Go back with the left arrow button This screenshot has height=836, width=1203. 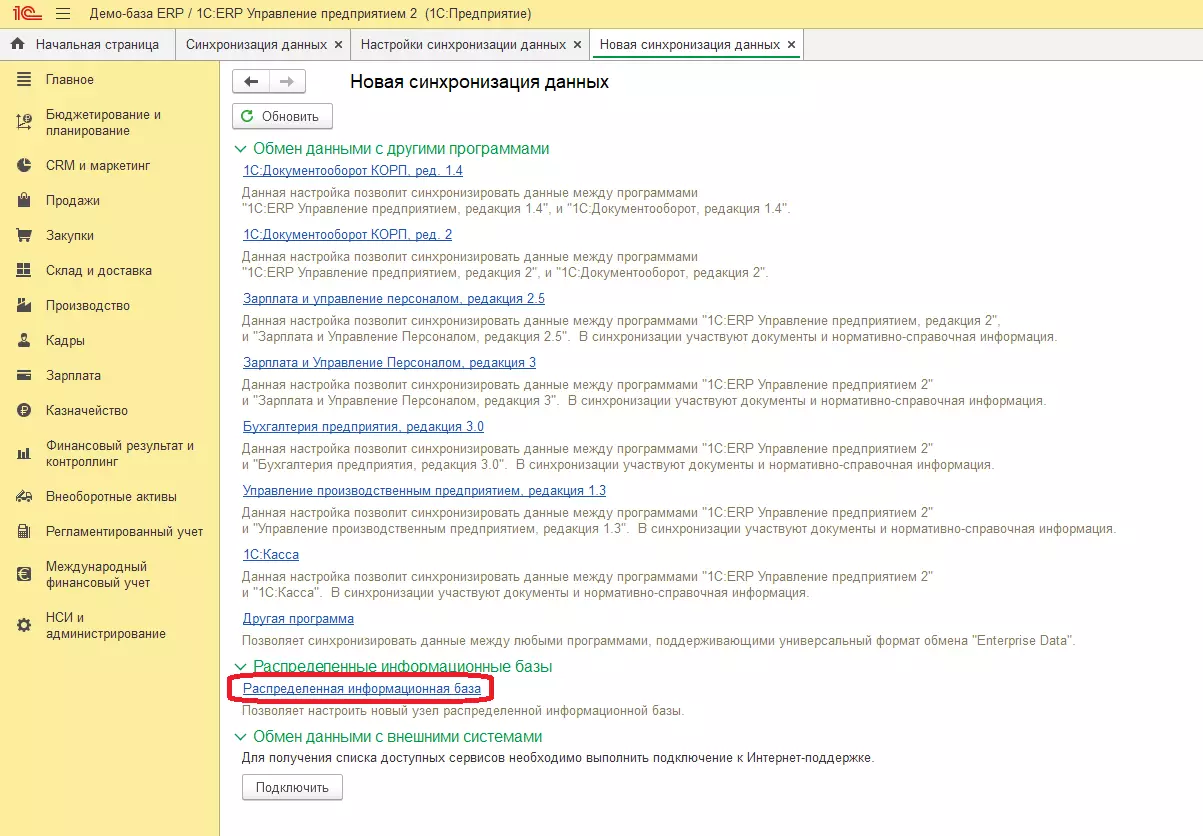click(x=251, y=82)
